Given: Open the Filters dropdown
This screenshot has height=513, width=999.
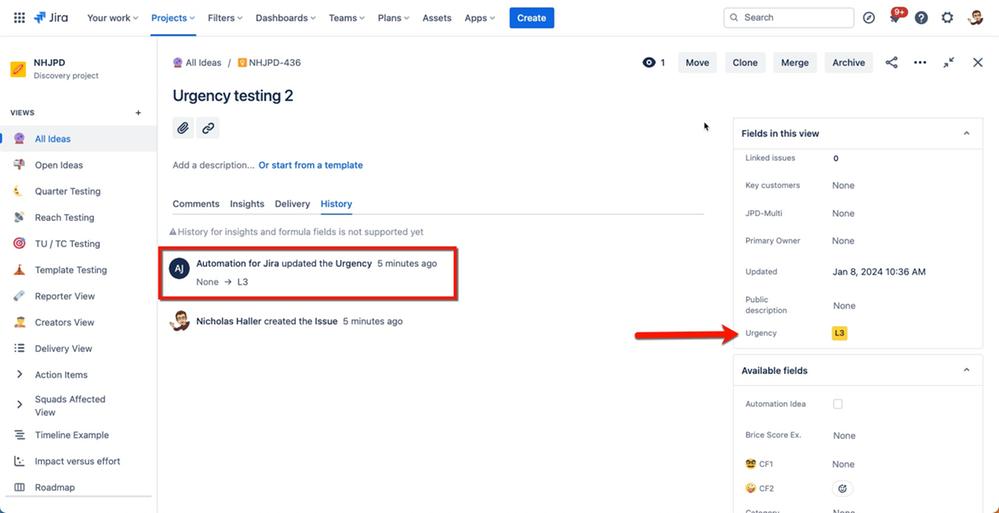Looking at the screenshot, I should click(x=225, y=18).
